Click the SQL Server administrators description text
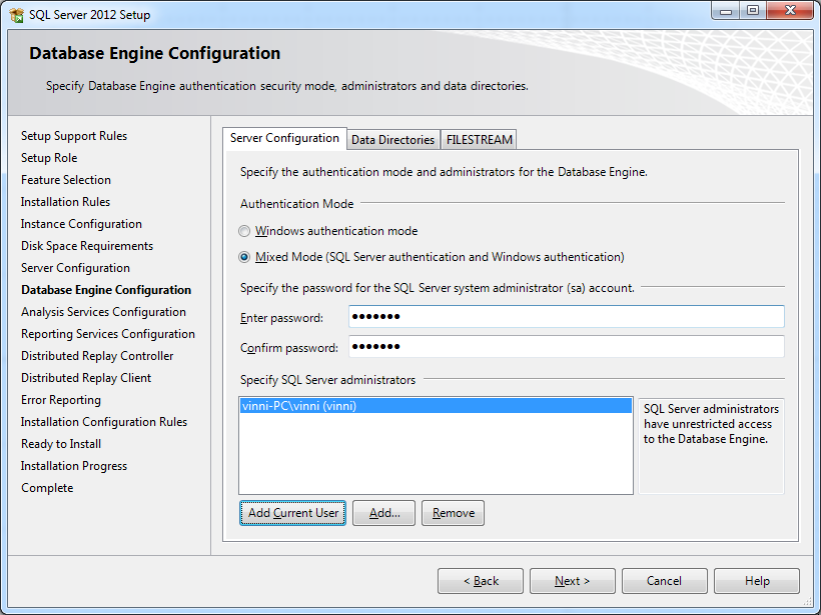 click(711, 424)
